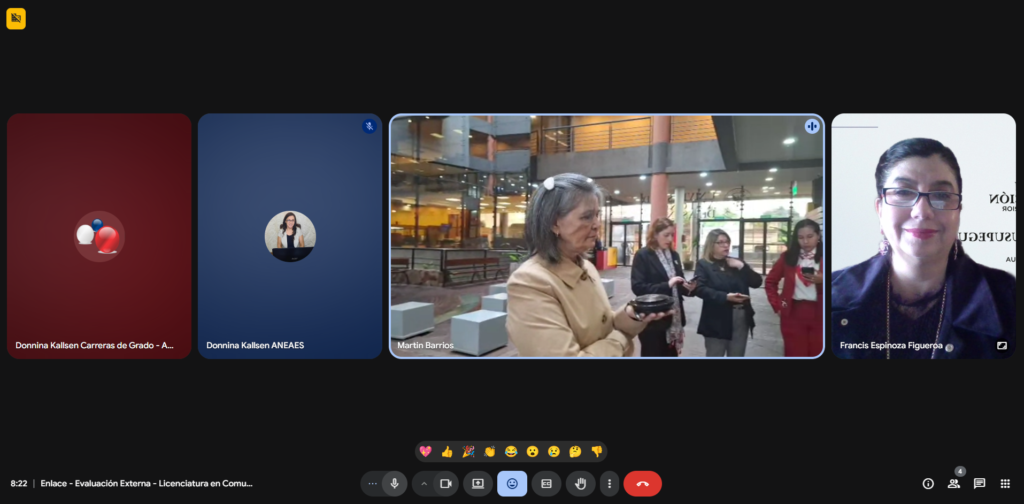This screenshot has height=504, width=1024.
Task: Open the activities grid icon
Action: (x=1005, y=484)
